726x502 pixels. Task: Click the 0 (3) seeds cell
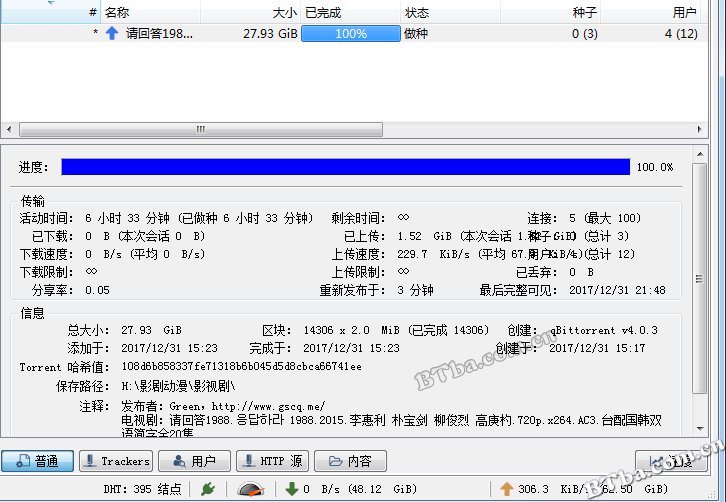(584, 34)
